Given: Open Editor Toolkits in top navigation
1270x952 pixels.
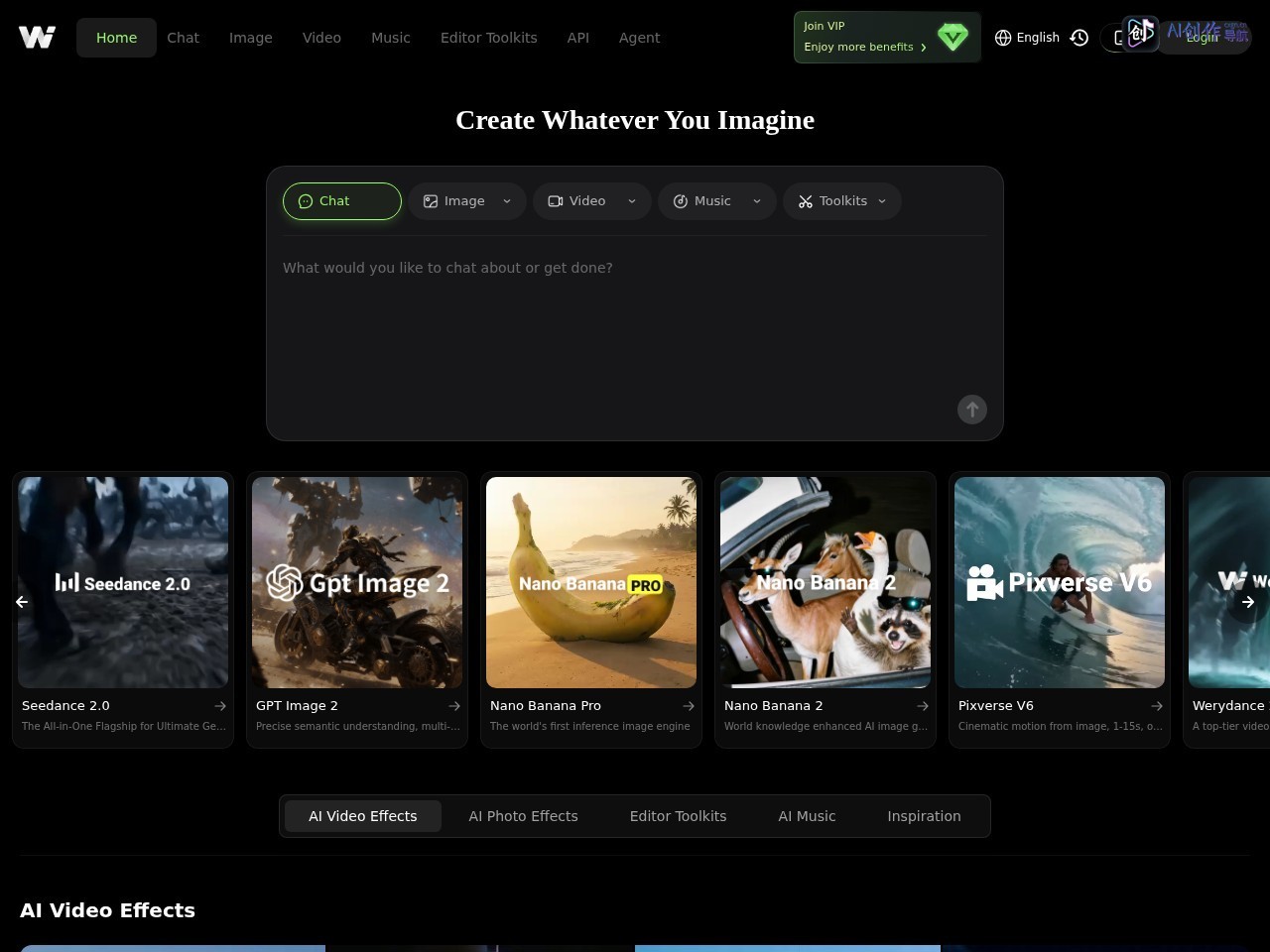Looking at the screenshot, I should coord(488,38).
